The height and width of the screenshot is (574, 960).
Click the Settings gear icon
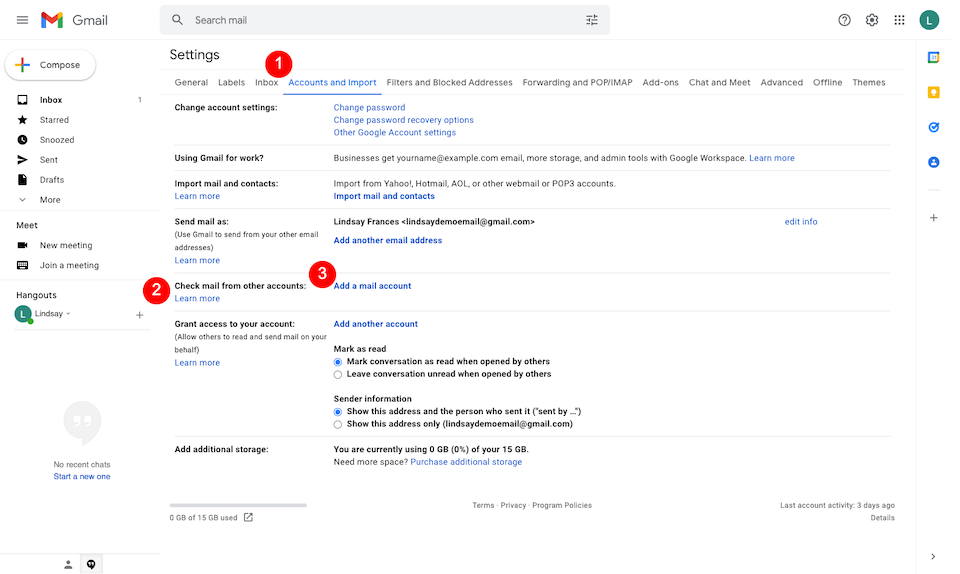pos(872,20)
